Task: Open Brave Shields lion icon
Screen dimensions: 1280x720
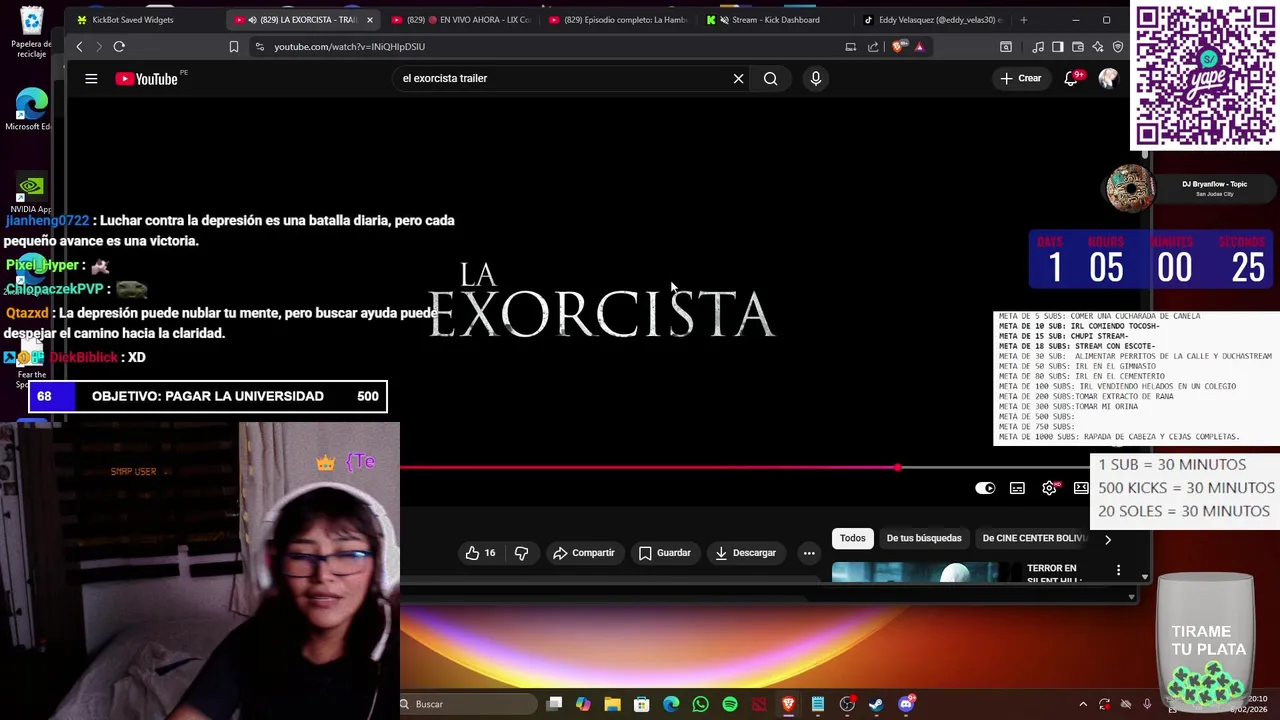Action: pyautogui.click(x=899, y=46)
